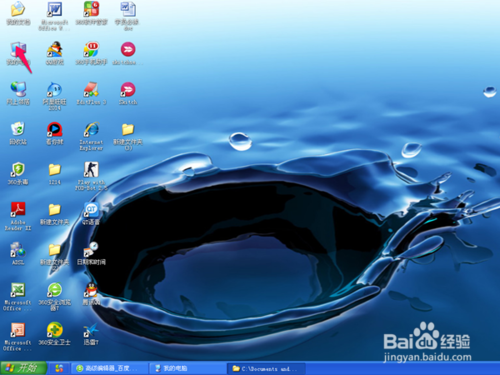The width and height of the screenshot is (500, 375).
Task: Open the 开始 Start menu button
Action: pos(23,368)
